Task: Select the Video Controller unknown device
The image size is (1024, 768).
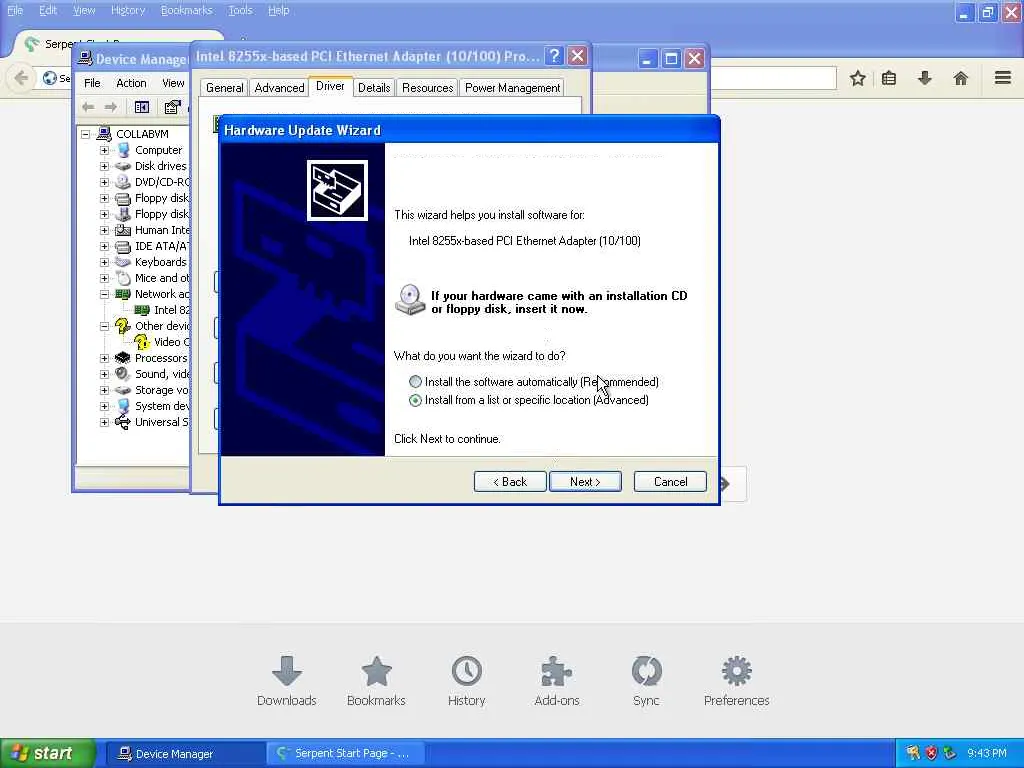Action: point(171,342)
